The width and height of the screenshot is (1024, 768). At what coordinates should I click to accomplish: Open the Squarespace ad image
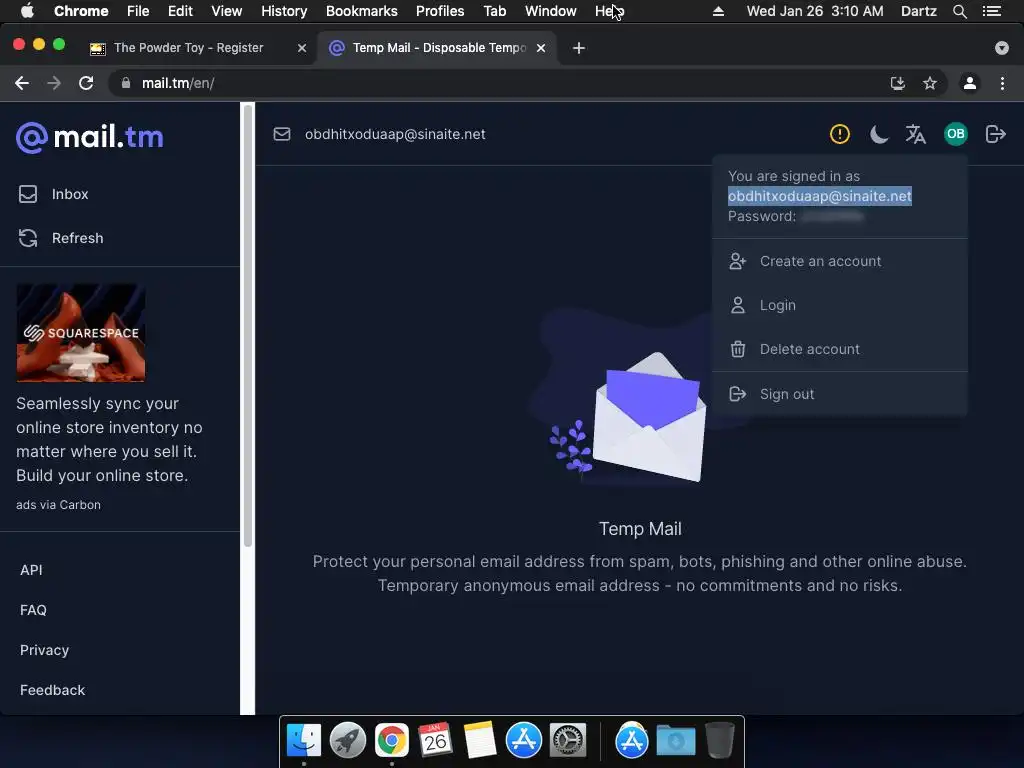[81, 333]
